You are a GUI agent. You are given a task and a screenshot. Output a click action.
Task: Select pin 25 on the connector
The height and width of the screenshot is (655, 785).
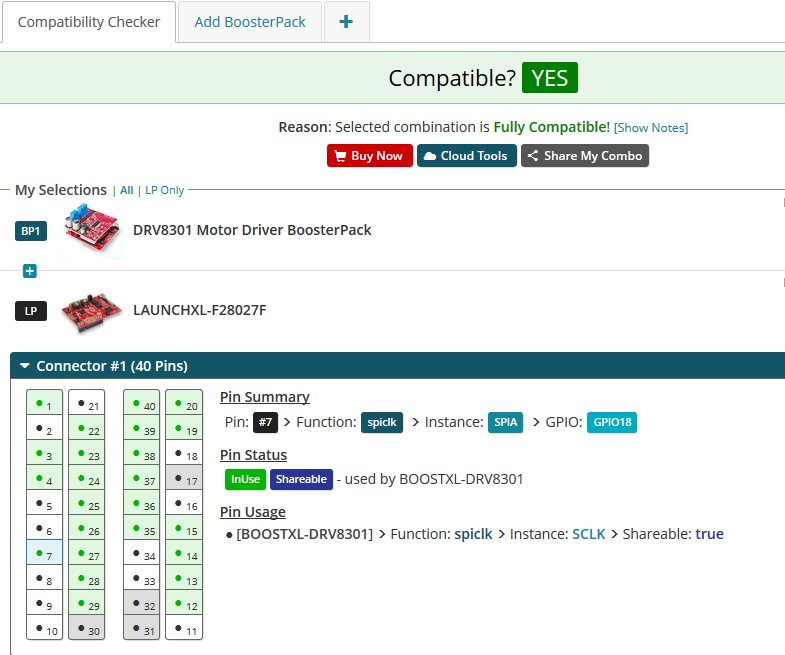tap(87, 503)
